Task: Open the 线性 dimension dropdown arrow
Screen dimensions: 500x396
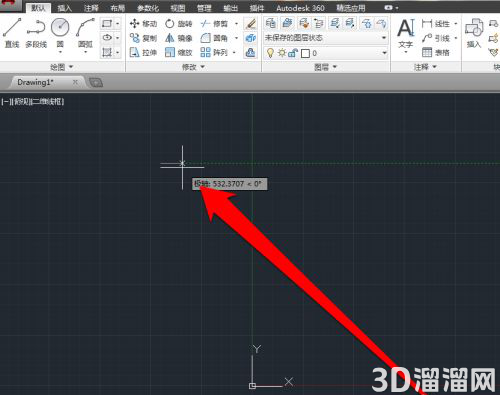Action: [456, 24]
